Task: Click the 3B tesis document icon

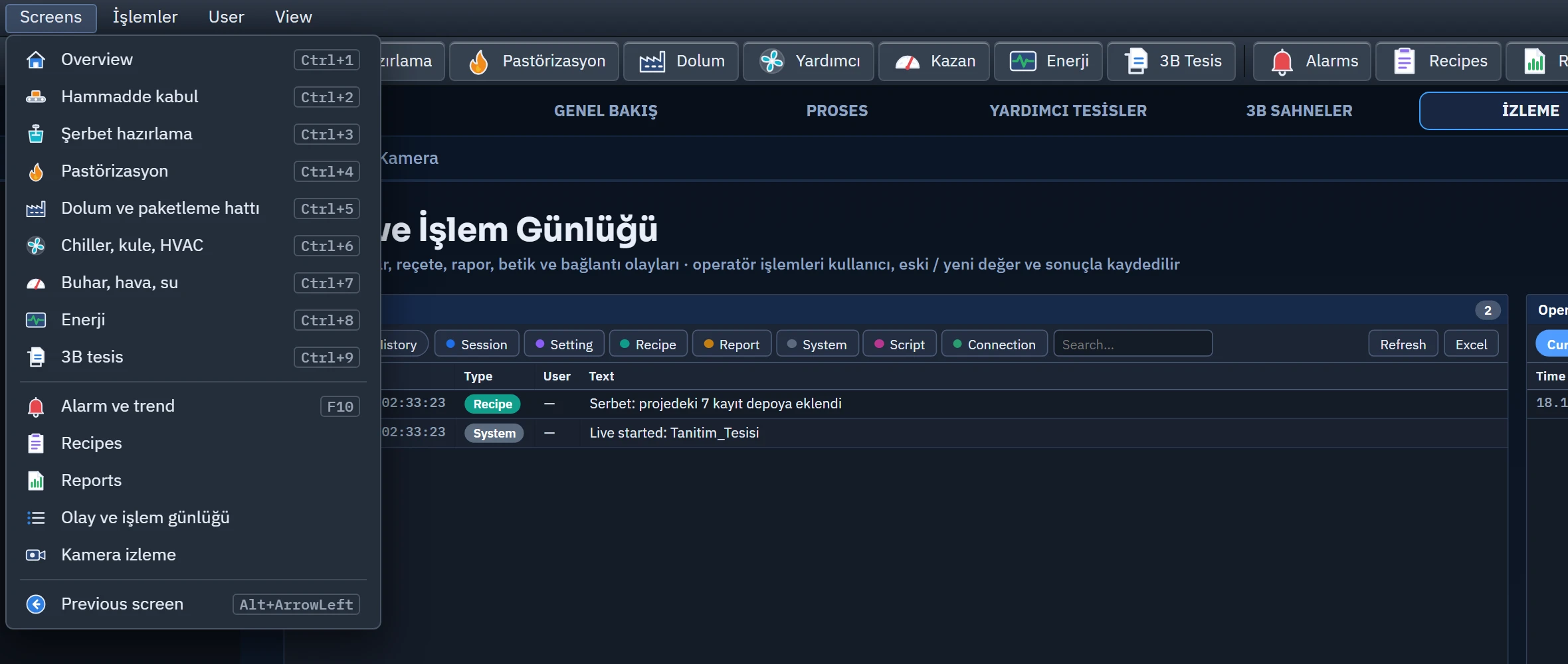Action: pyautogui.click(x=36, y=357)
